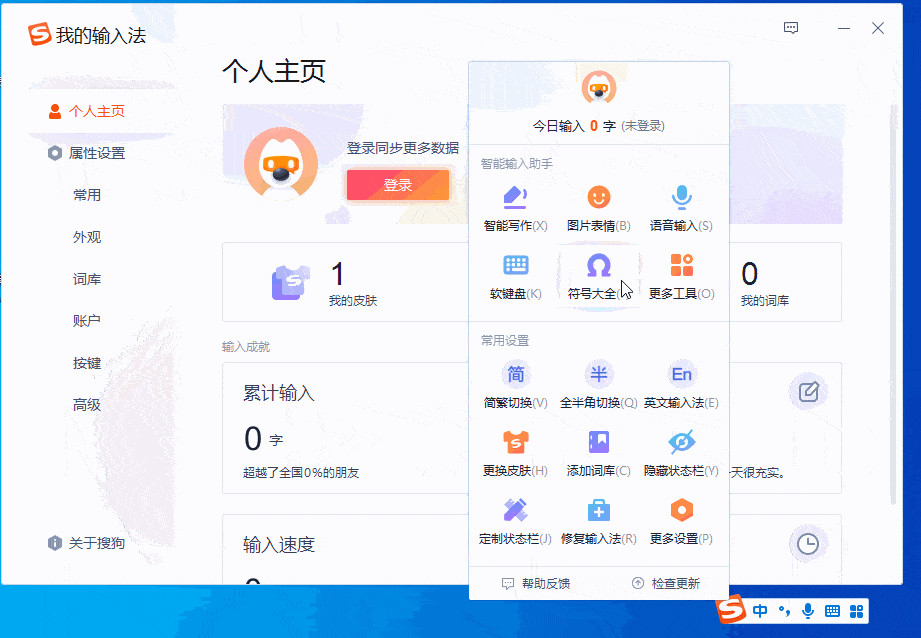Minimize the 我的输入法 window
This screenshot has height=638, width=921.
[844, 28]
